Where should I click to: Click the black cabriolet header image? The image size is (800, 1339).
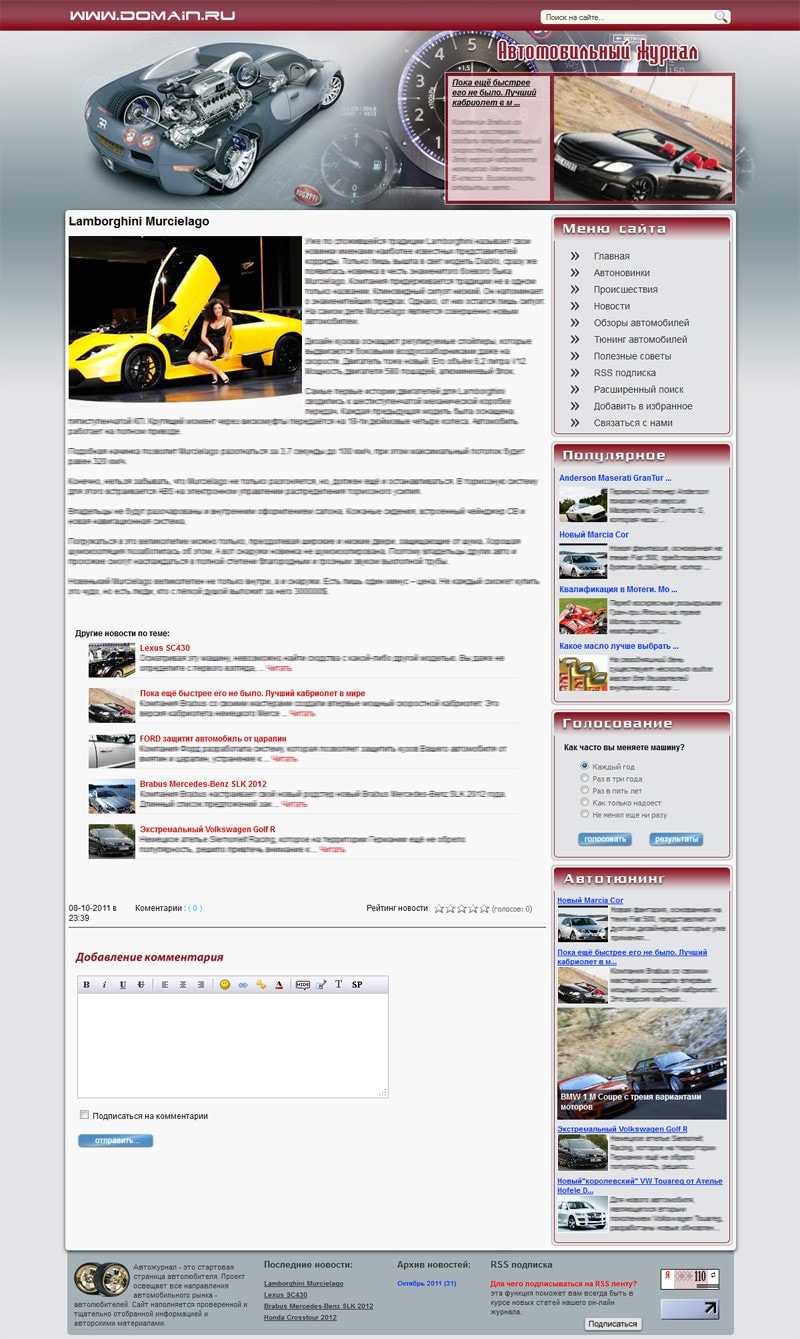click(x=643, y=138)
